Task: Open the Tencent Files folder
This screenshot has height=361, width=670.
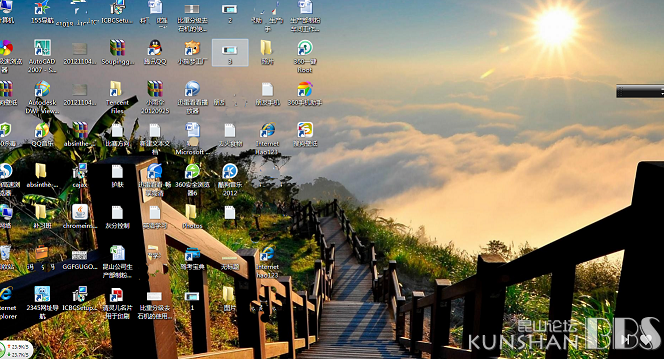Action: 117,97
